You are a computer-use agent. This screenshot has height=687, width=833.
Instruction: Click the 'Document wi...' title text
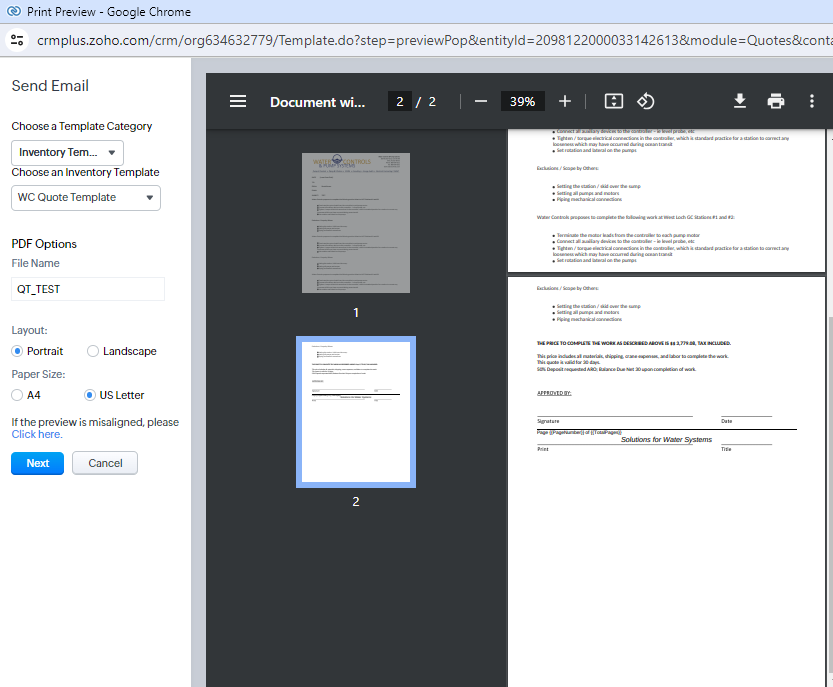[x=317, y=102]
